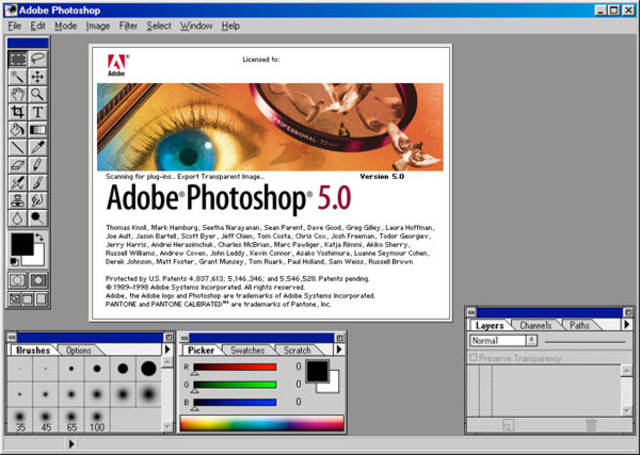This screenshot has height=455, width=640.
Task: Select the Magic Wand tool
Action: (18, 77)
